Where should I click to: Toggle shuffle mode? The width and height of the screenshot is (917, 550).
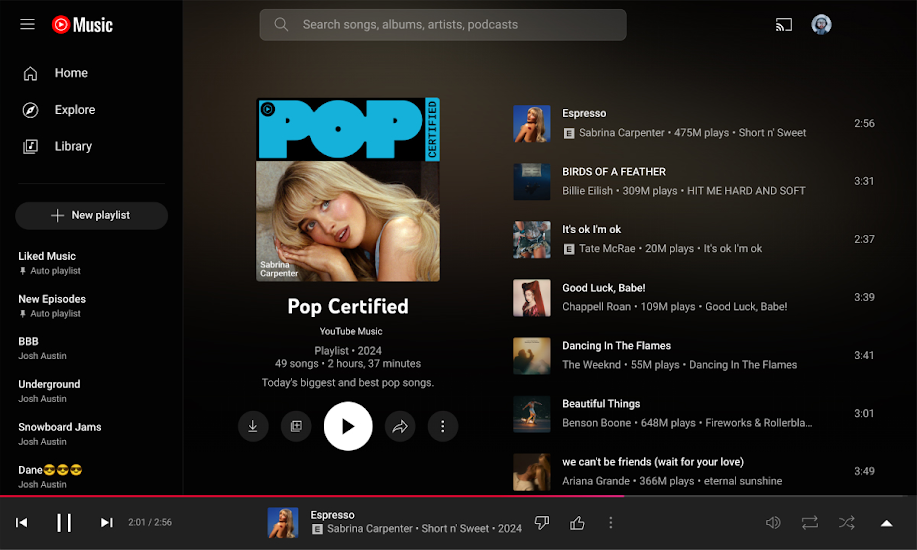point(847,522)
